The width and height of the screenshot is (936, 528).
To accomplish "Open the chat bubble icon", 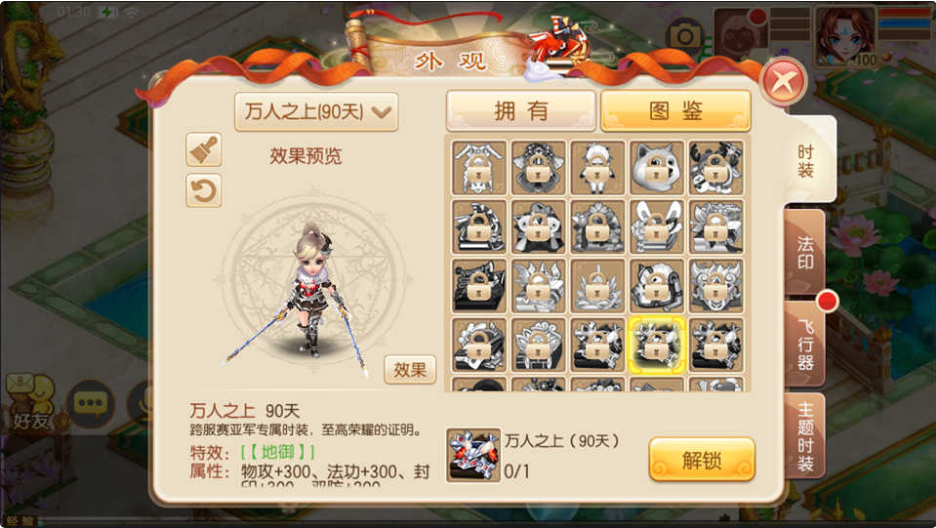I will pyautogui.click(x=91, y=403).
